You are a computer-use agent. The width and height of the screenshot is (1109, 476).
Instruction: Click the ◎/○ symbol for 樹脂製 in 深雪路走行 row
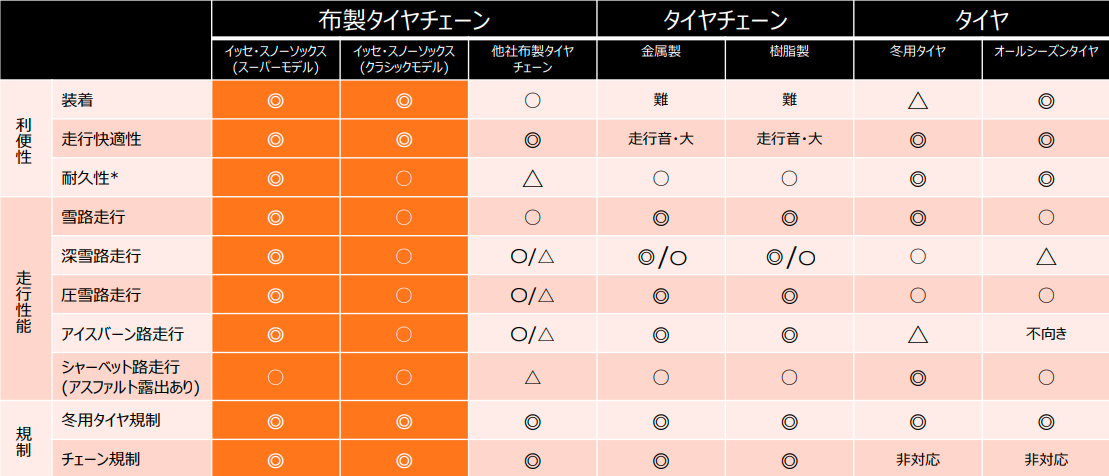click(x=789, y=257)
